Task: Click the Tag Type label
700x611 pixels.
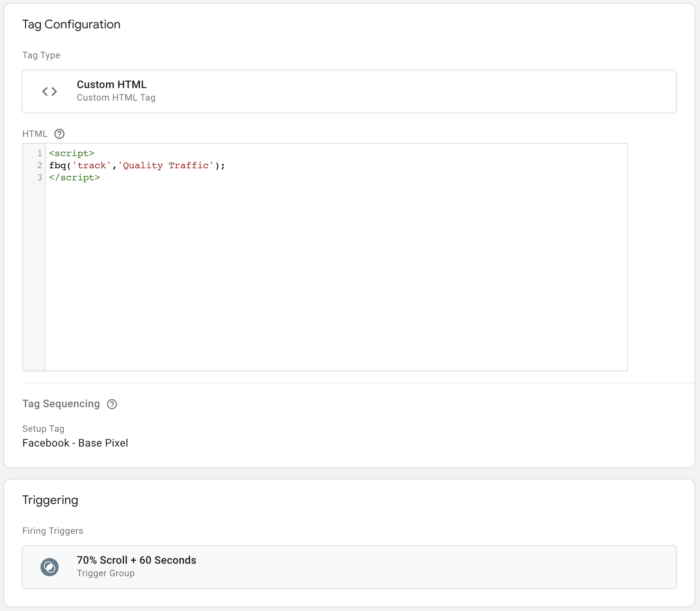Action: click(41, 55)
